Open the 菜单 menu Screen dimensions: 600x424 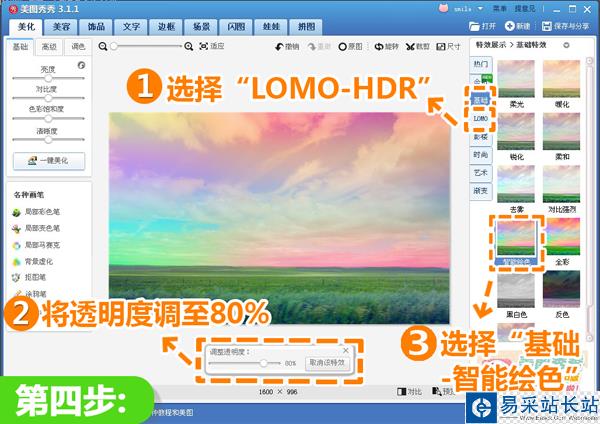499,8
